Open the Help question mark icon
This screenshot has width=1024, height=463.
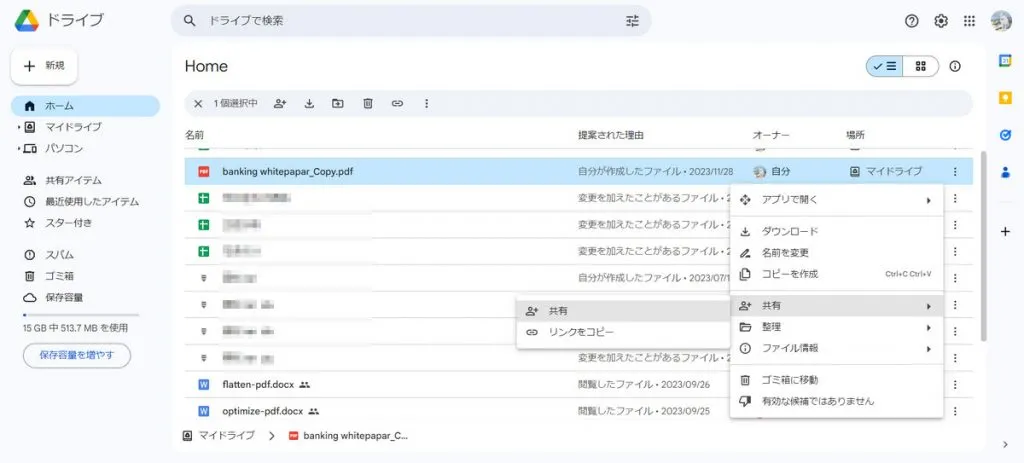(x=912, y=21)
